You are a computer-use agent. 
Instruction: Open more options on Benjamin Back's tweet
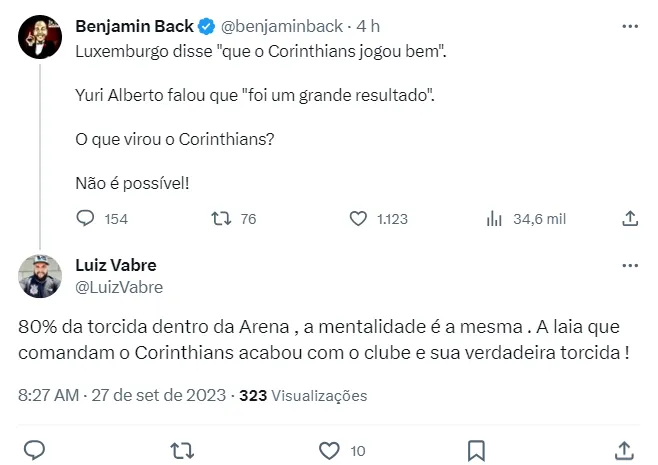click(x=630, y=26)
